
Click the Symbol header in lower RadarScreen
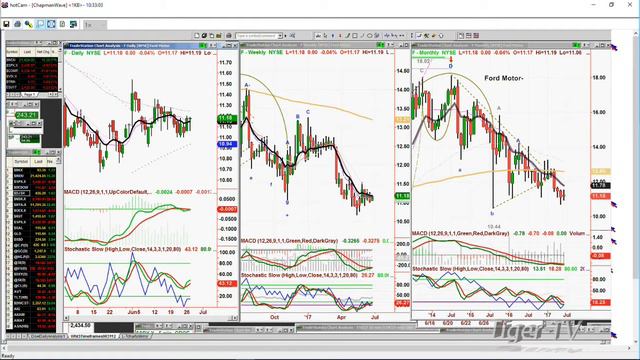(x=21, y=162)
